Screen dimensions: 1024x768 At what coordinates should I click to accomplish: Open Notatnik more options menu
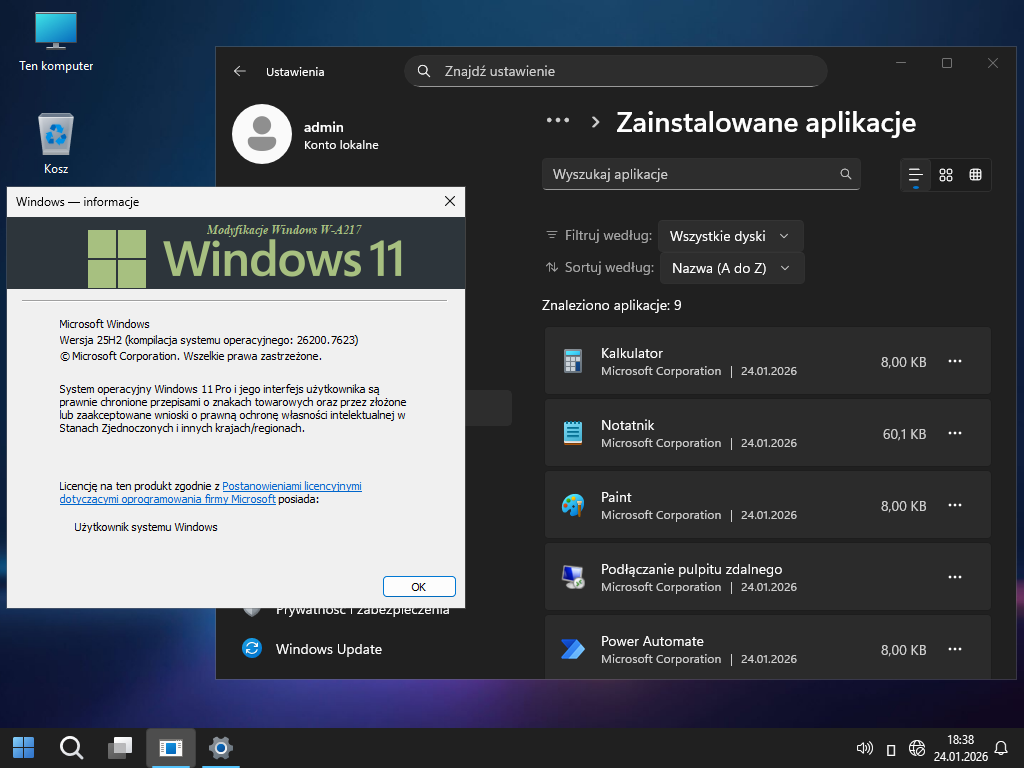pos(955,433)
